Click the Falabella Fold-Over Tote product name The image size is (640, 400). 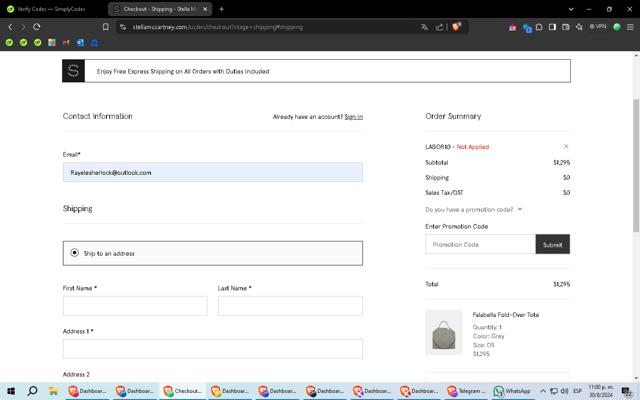point(506,315)
